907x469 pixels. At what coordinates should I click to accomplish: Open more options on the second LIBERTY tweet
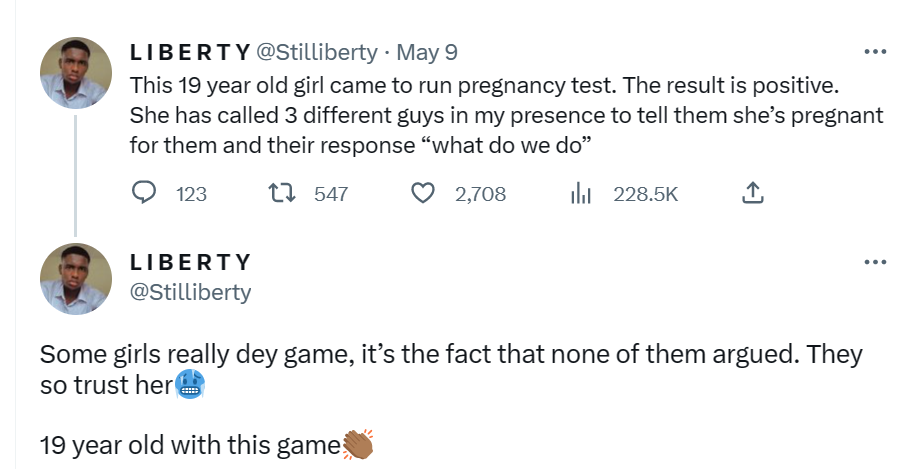[874, 262]
